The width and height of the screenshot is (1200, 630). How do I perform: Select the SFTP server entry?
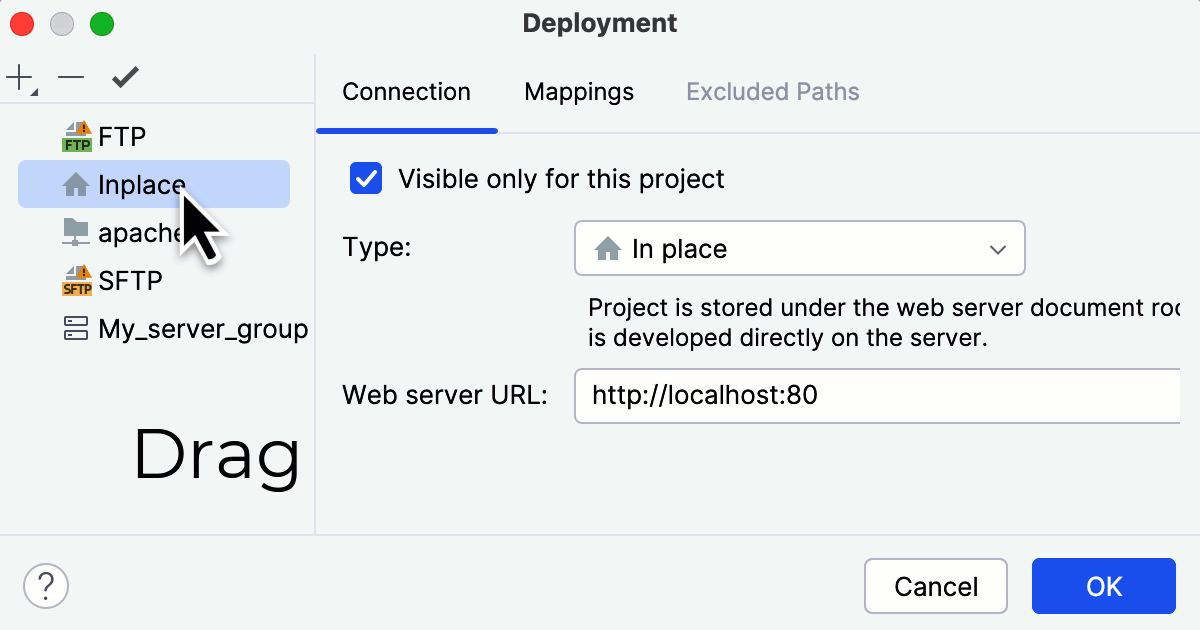coord(130,280)
